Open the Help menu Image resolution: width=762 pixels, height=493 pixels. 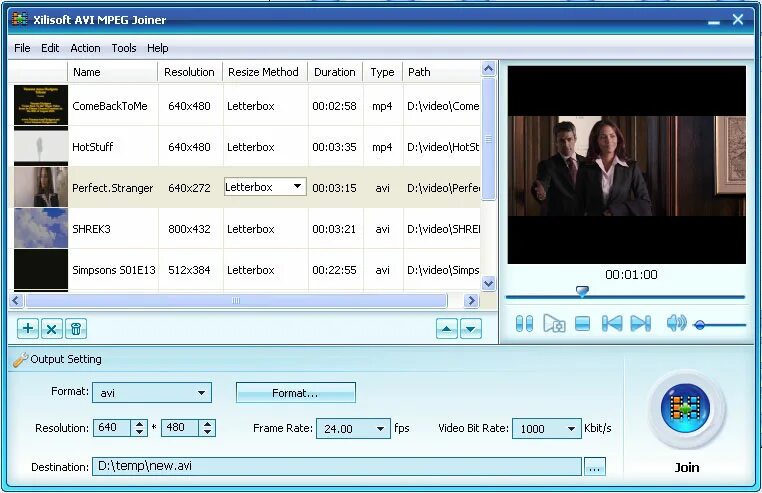157,48
